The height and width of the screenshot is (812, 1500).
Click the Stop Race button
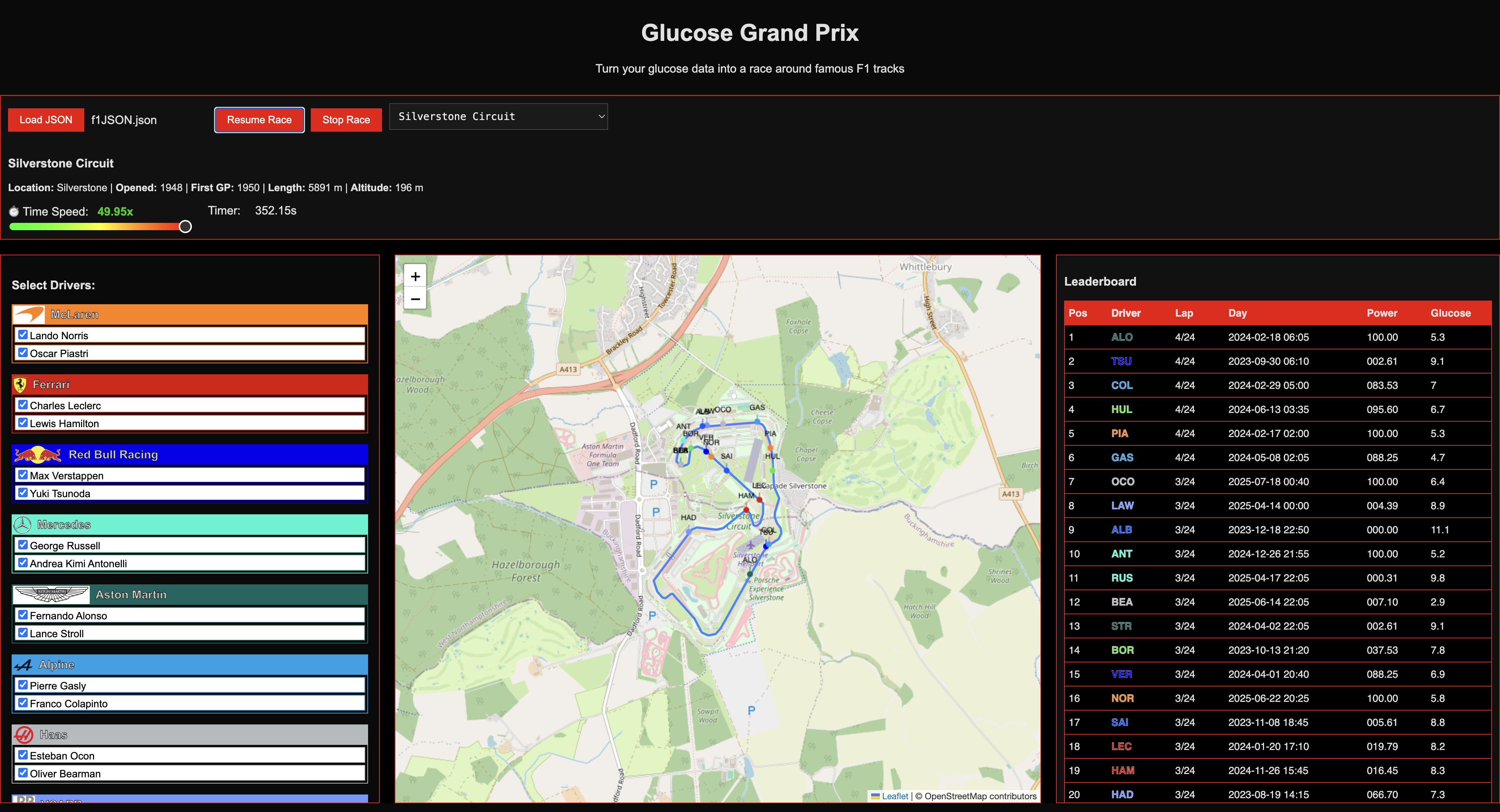click(346, 119)
